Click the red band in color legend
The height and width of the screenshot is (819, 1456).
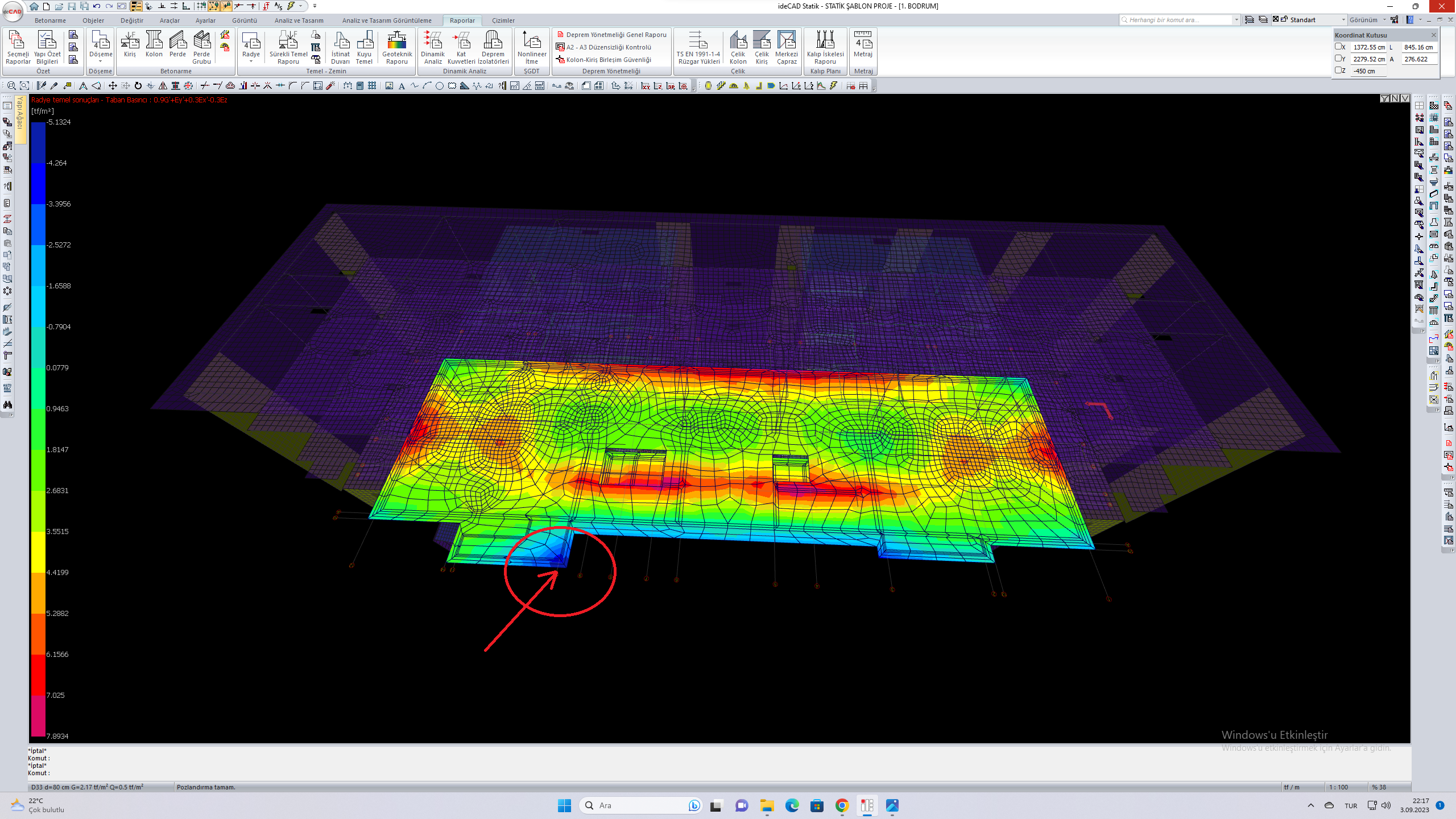tap(38, 675)
